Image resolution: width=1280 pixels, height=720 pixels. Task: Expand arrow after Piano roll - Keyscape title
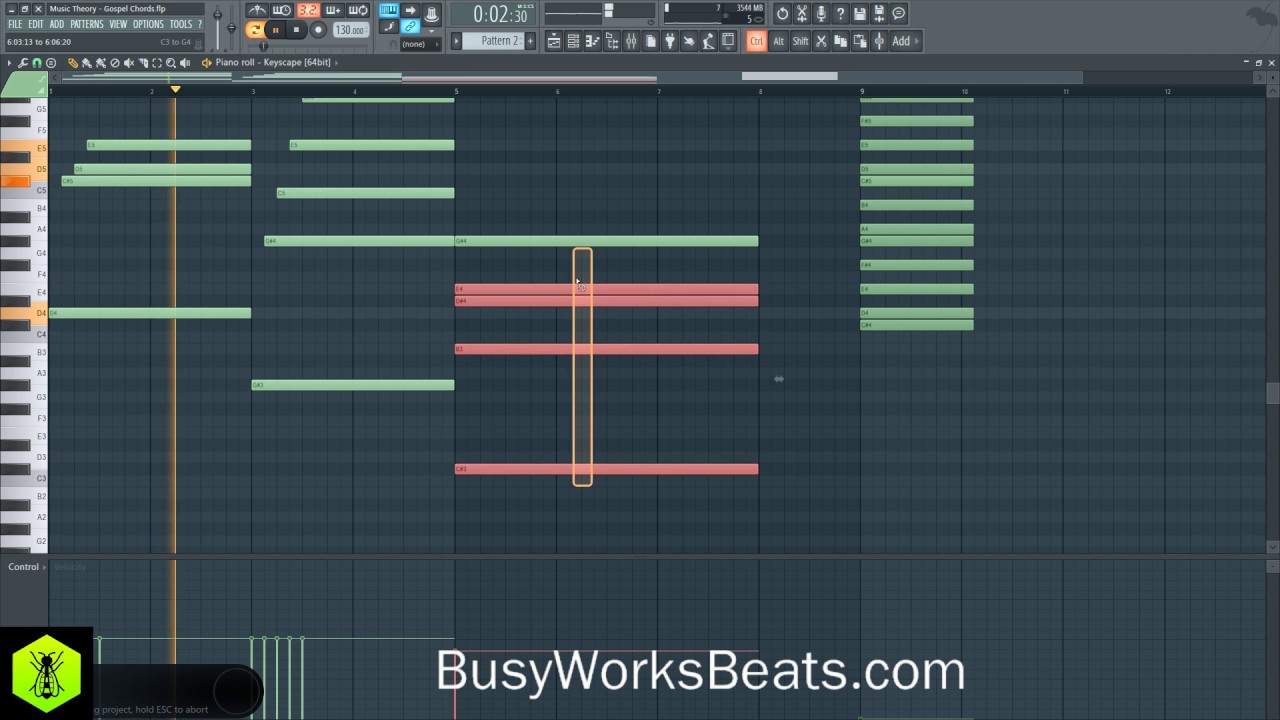click(x=336, y=63)
